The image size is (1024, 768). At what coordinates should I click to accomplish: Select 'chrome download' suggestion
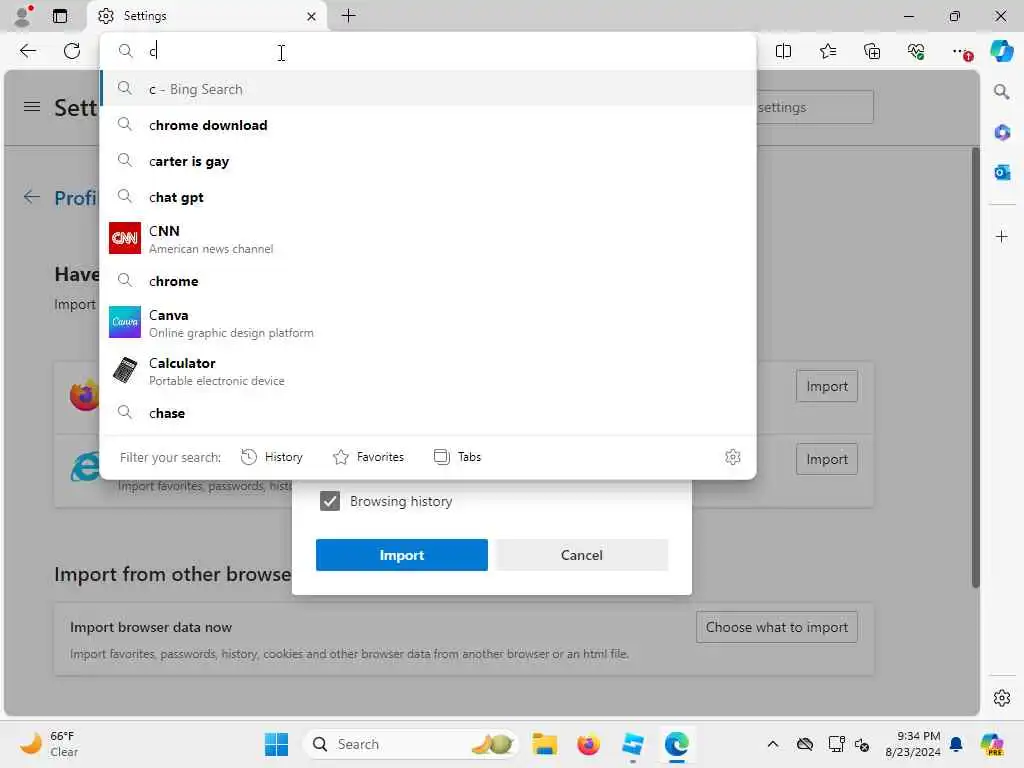[428, 125]
